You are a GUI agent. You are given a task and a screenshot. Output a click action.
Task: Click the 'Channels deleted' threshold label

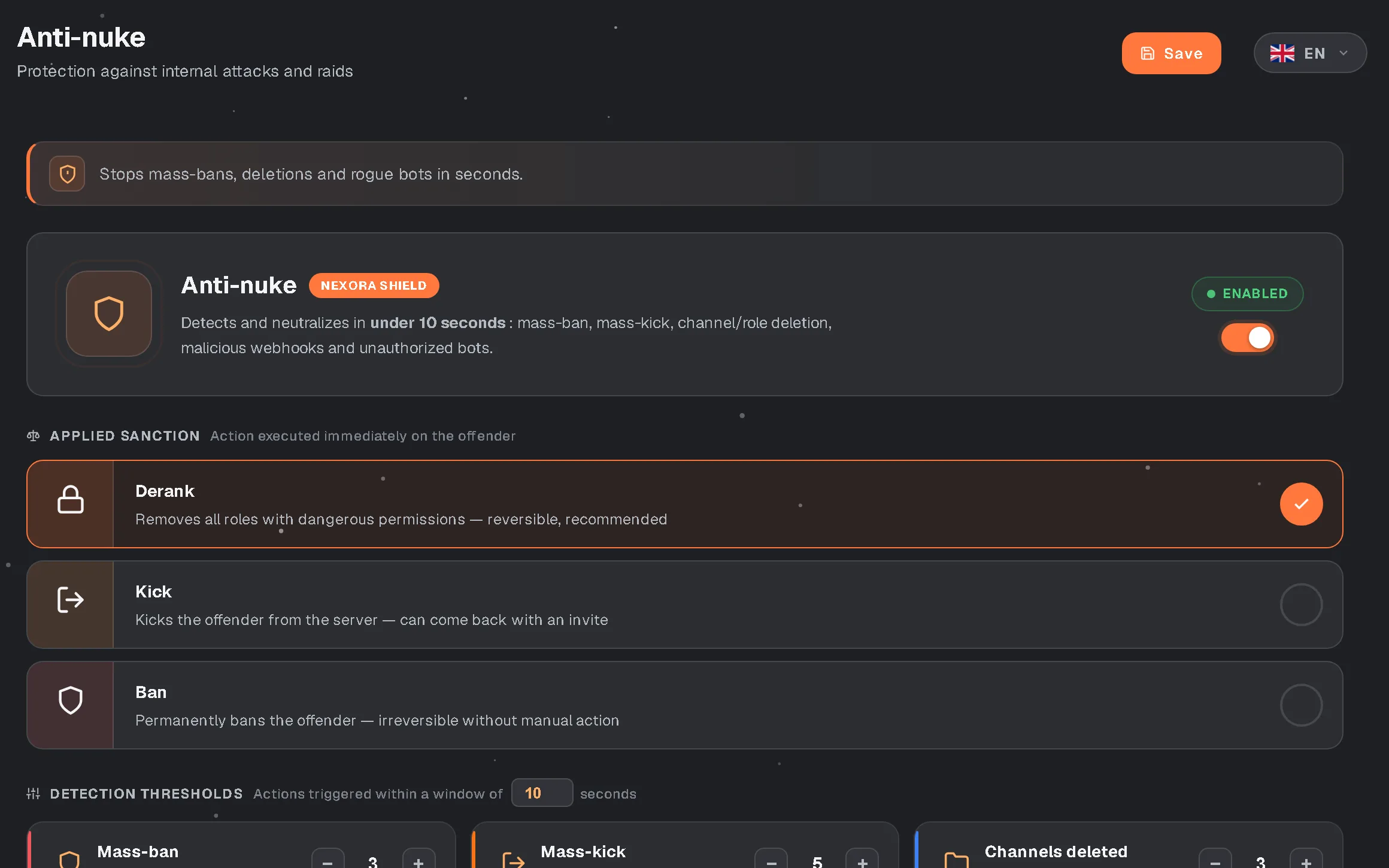pyautogui.click(x=1056, y=851)
